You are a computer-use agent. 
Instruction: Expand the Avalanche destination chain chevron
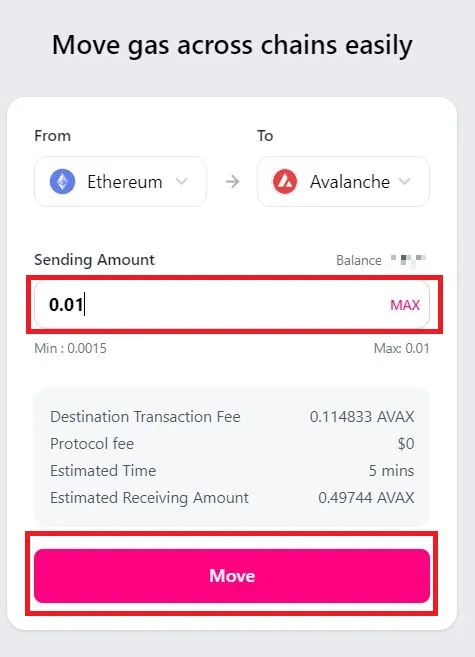click(404, 181)
